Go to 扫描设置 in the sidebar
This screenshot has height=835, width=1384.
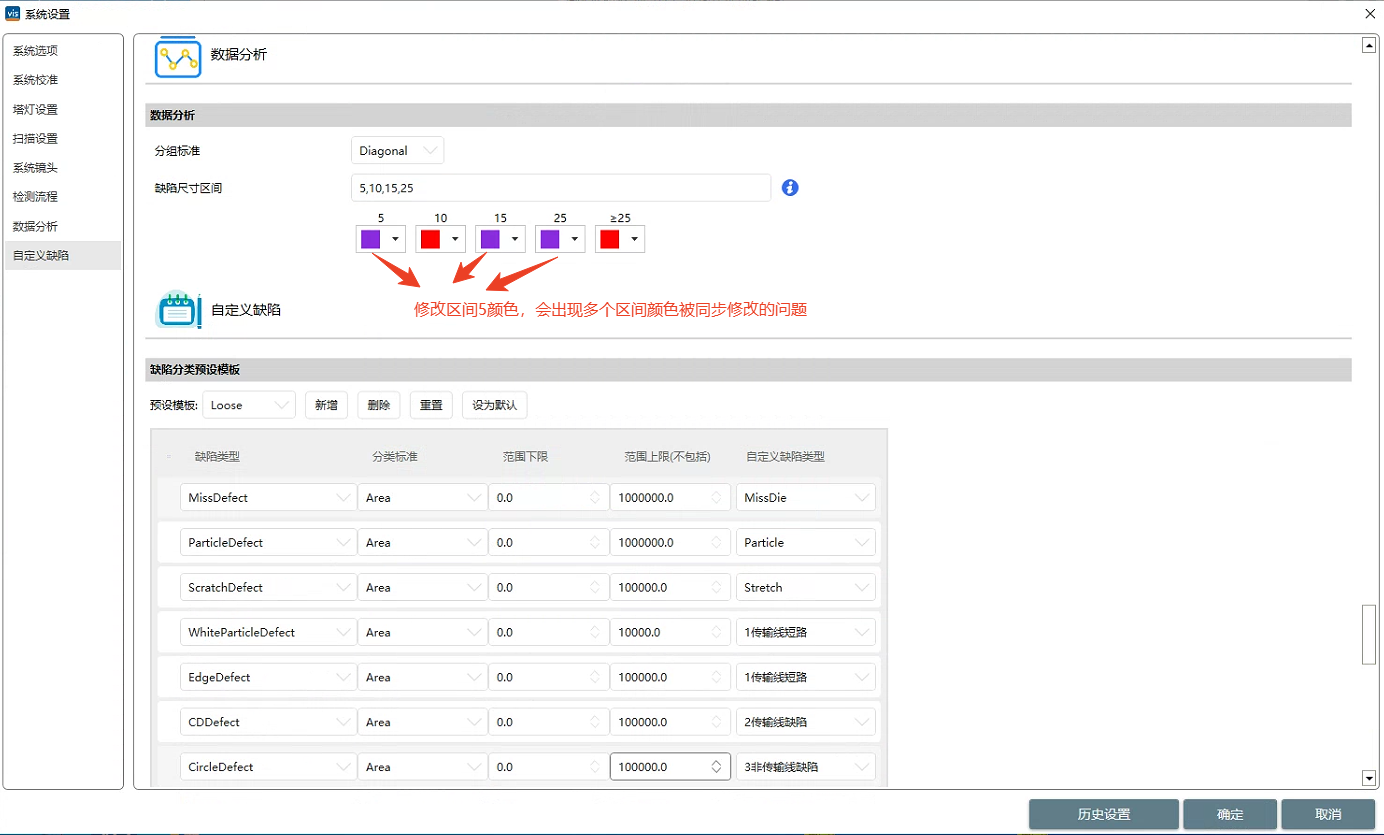click(35, 138)
